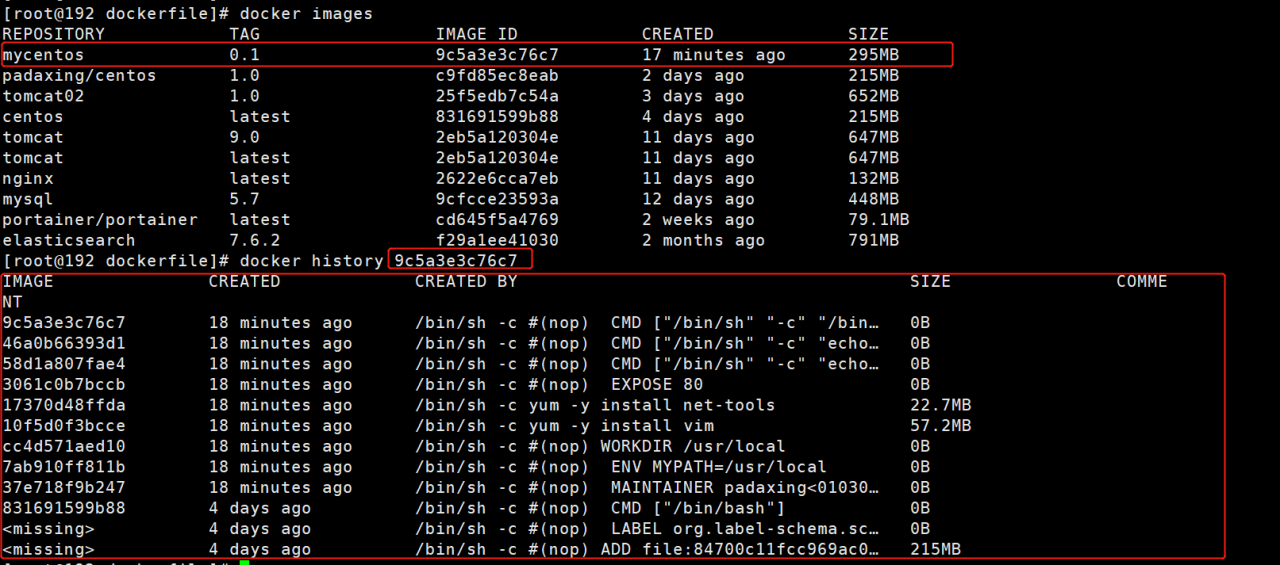
Task: Select the 791MB size value
Action: (873, 241)
